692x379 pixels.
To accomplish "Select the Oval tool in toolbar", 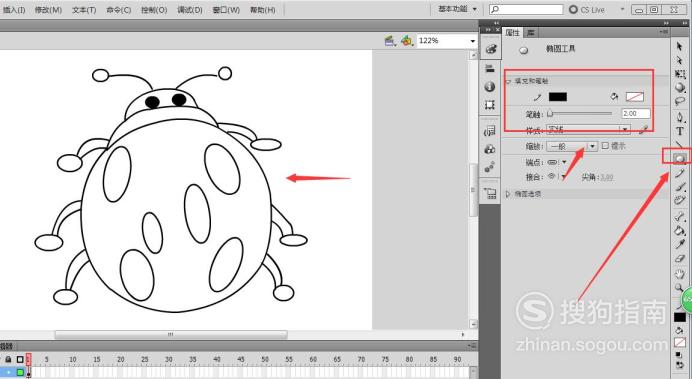I will [680, 158].
